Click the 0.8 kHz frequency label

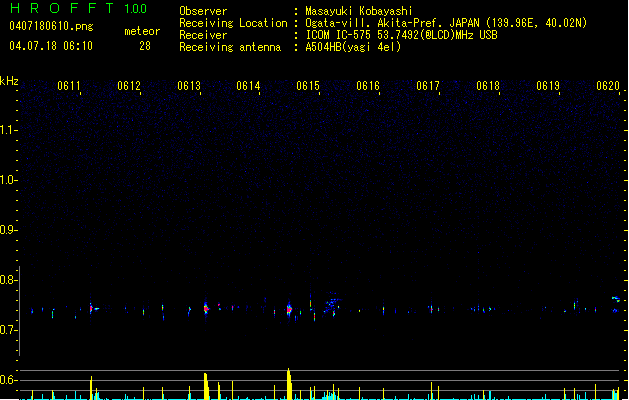pyautogui.click(x=8, y=280)
